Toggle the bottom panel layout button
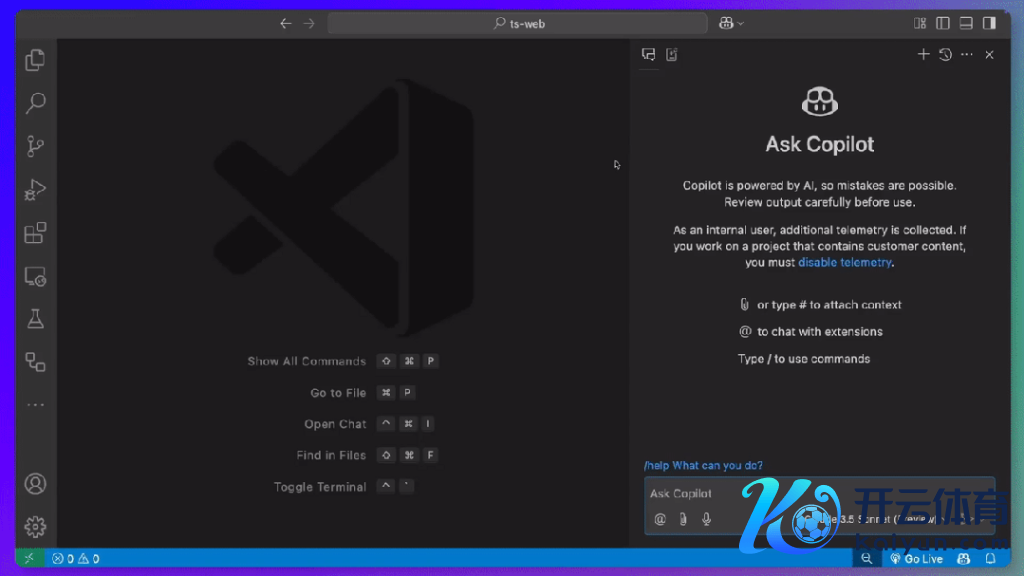 tap(966, 23)
